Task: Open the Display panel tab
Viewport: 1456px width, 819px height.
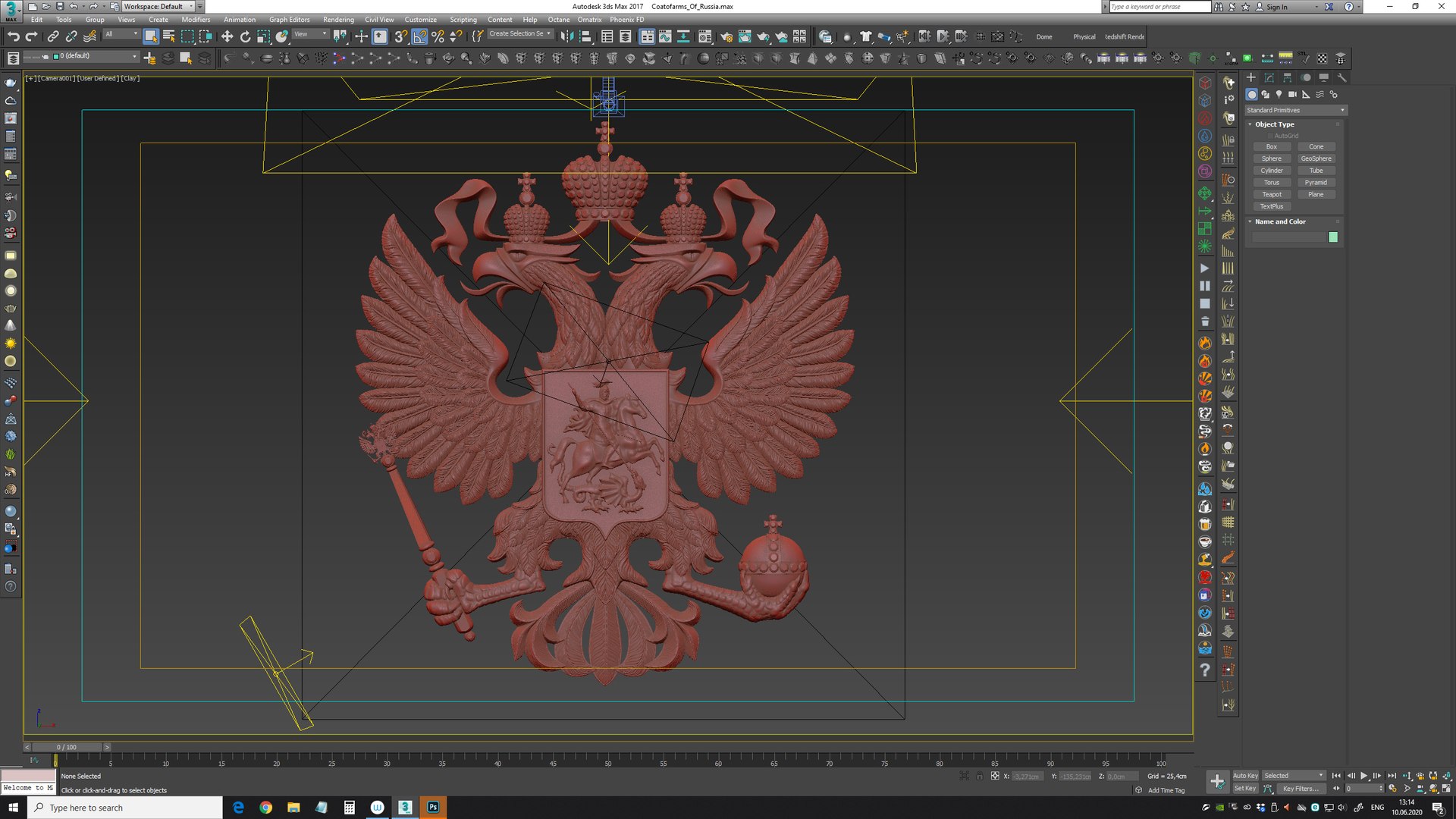Action: [x=1323, y=77]
